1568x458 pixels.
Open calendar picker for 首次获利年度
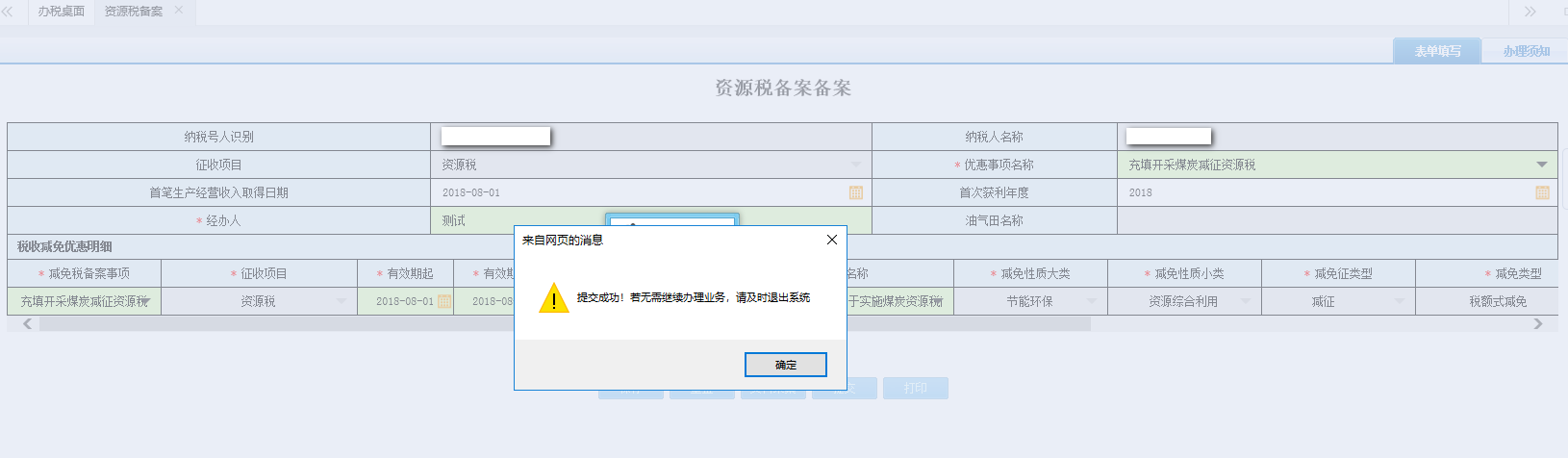[x=1542, y=192]
